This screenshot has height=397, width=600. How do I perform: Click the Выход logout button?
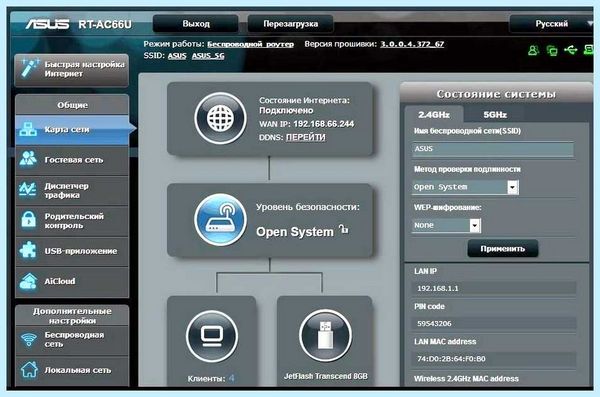(196, 24)
